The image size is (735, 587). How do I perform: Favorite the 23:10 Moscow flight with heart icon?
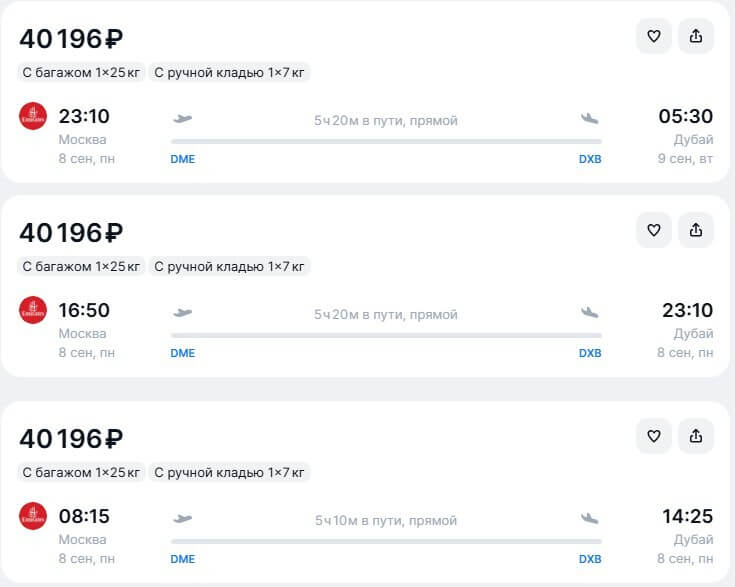pyautogui.click(x=654, y=36)
